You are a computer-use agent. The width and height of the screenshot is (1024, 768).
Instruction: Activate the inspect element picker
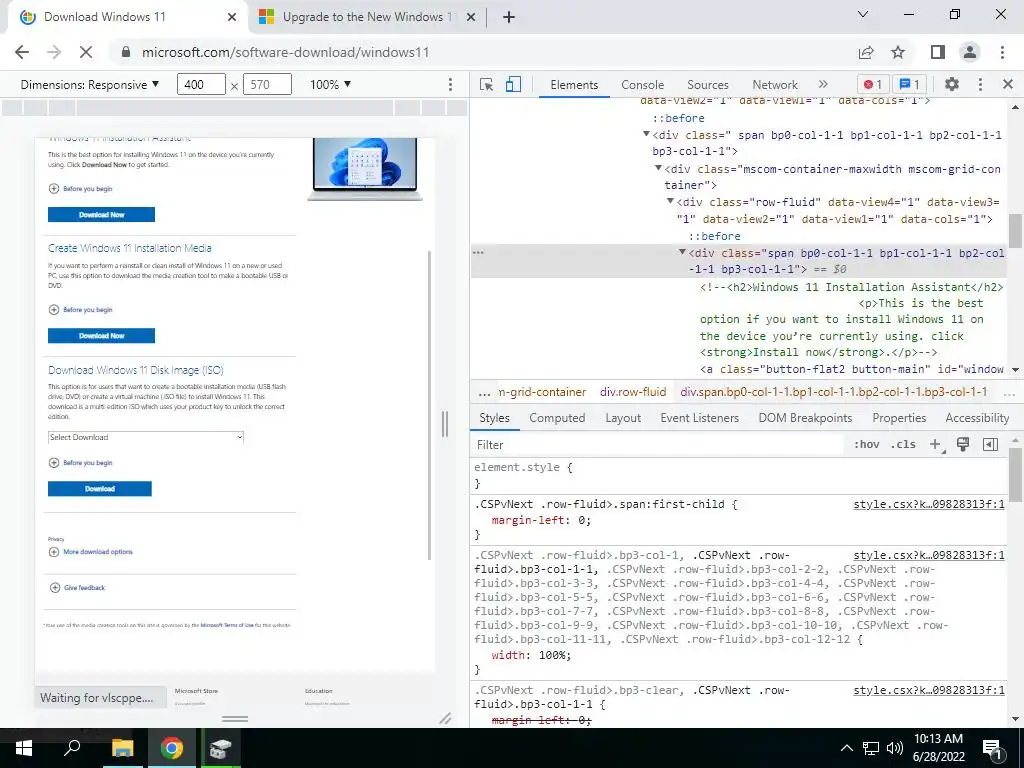(x=487, y=85)
